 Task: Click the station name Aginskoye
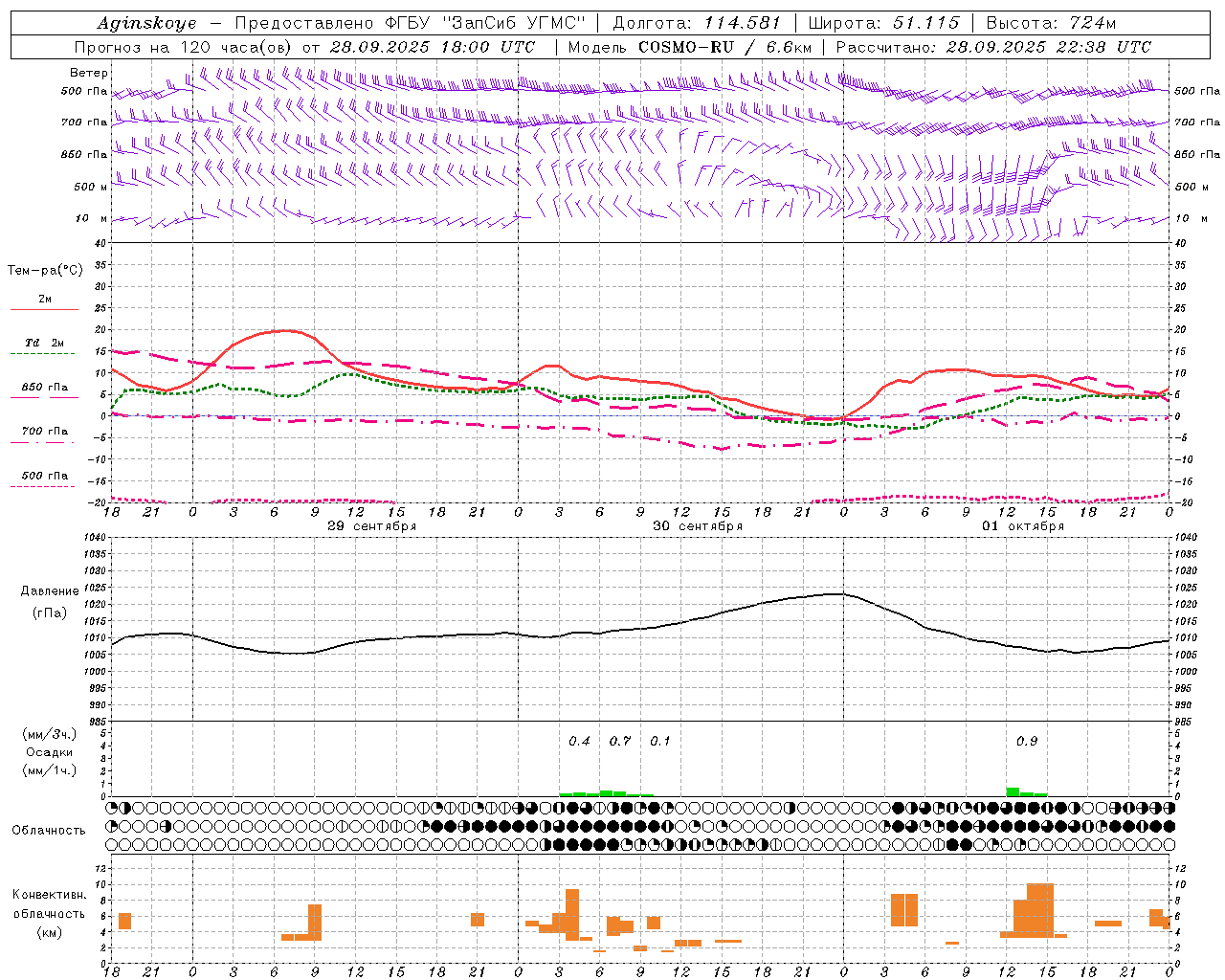coord(146,23)
